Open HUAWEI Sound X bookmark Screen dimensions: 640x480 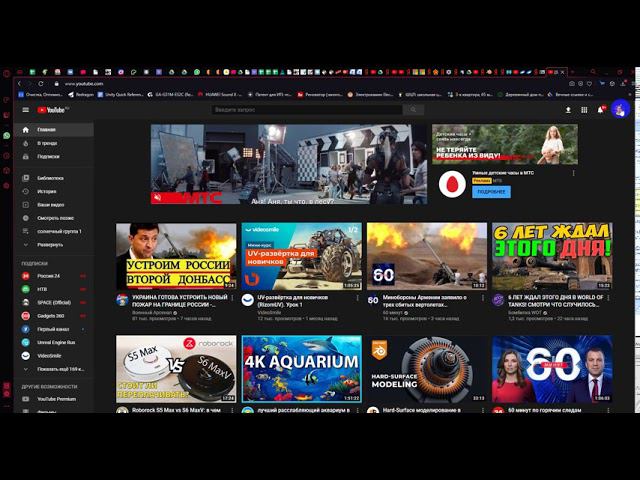coord(220,94)
